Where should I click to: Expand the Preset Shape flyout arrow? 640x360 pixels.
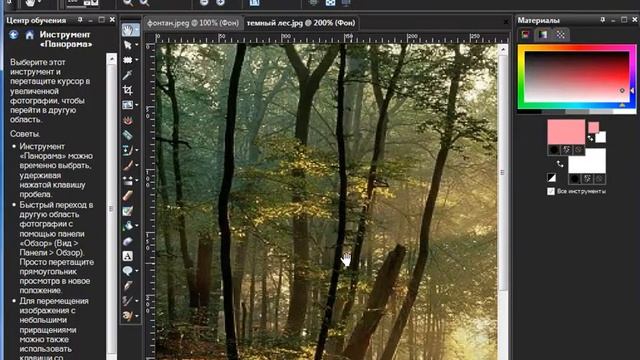pos(137,271)
